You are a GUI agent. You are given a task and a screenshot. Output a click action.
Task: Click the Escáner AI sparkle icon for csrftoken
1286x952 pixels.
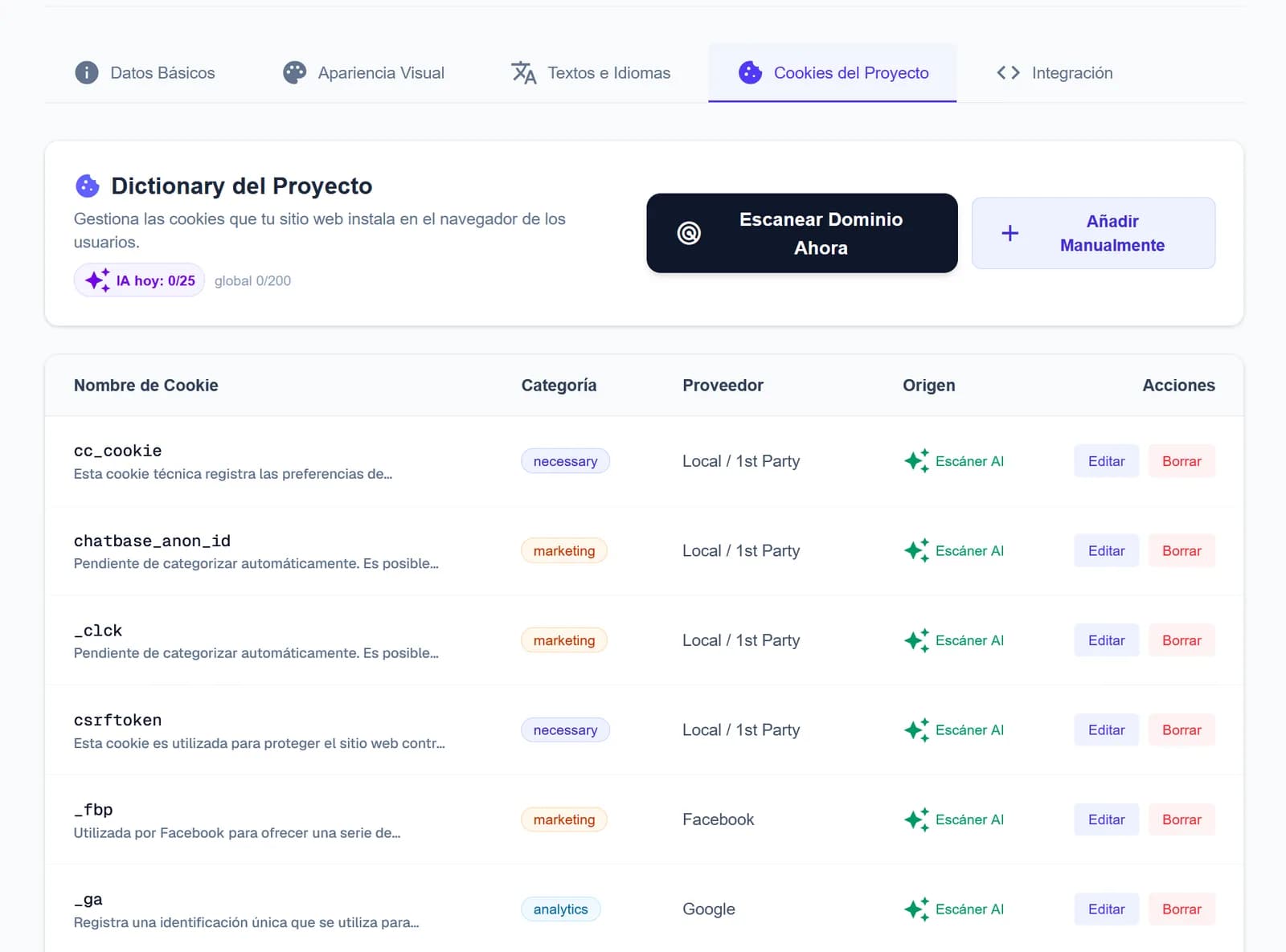click(x=916, y=730)
